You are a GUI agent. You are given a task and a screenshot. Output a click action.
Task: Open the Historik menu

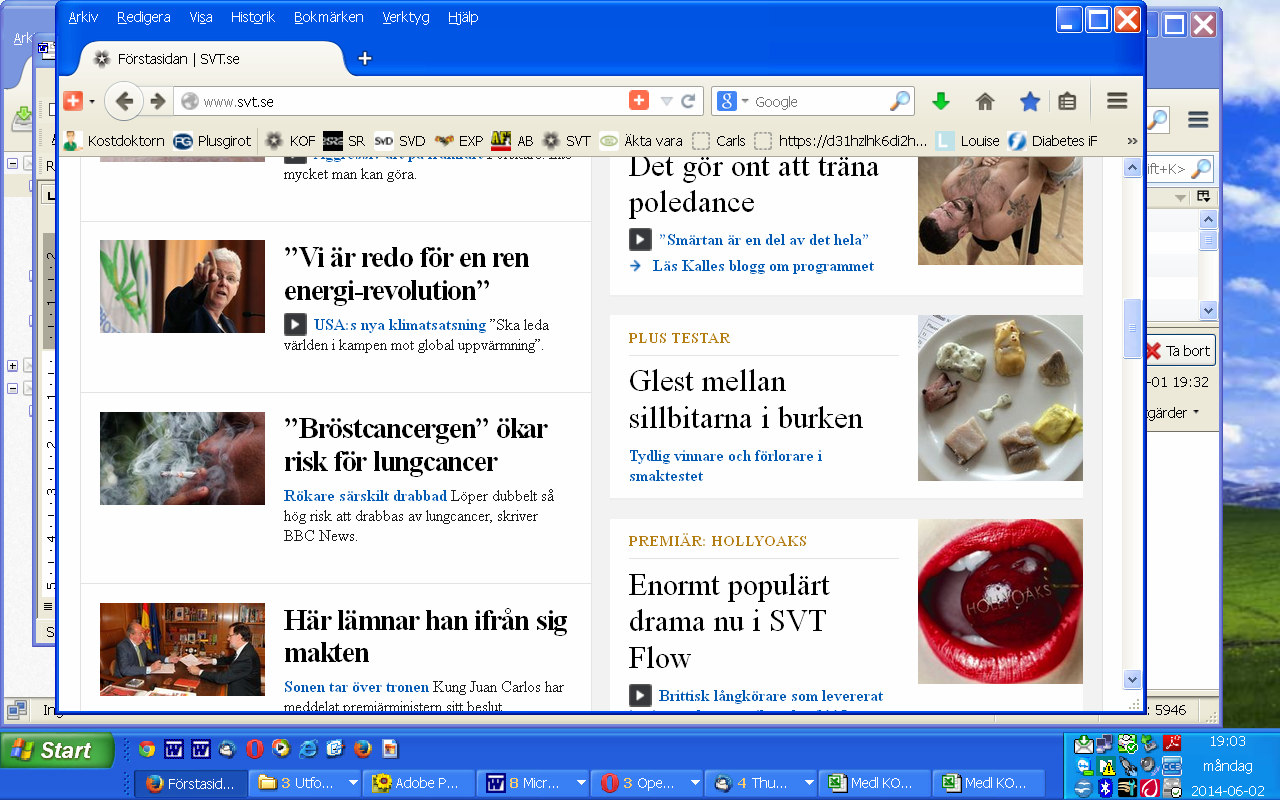[254, 17]
